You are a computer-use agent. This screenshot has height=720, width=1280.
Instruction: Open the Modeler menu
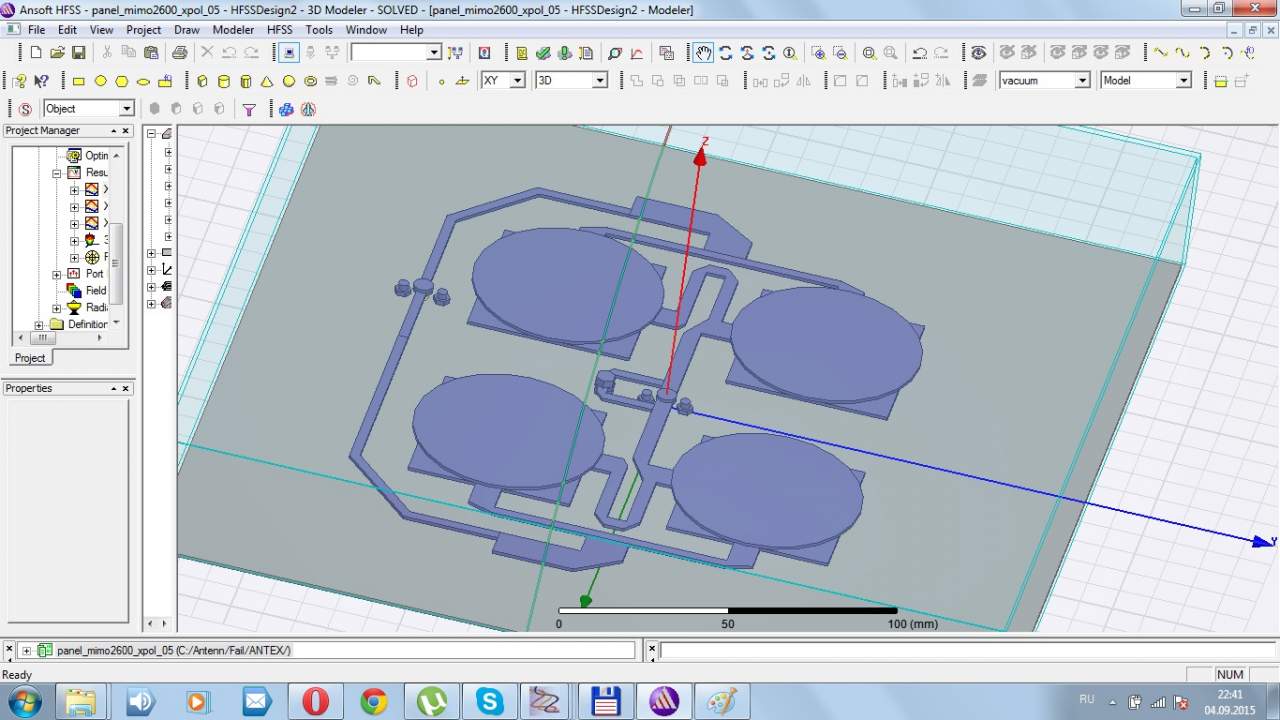233,30
